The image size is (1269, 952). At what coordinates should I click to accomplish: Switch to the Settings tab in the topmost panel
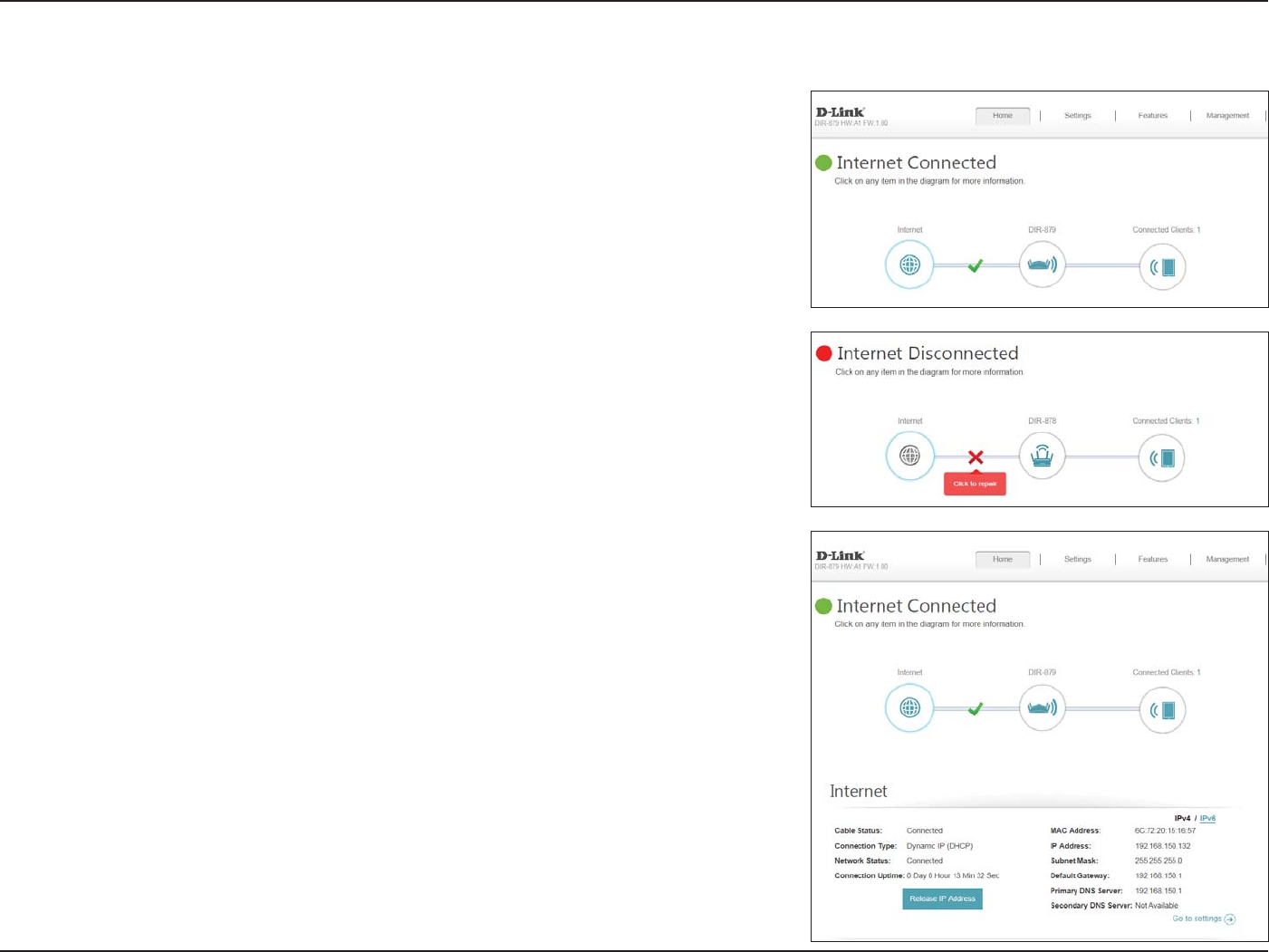coord(1078,116)
